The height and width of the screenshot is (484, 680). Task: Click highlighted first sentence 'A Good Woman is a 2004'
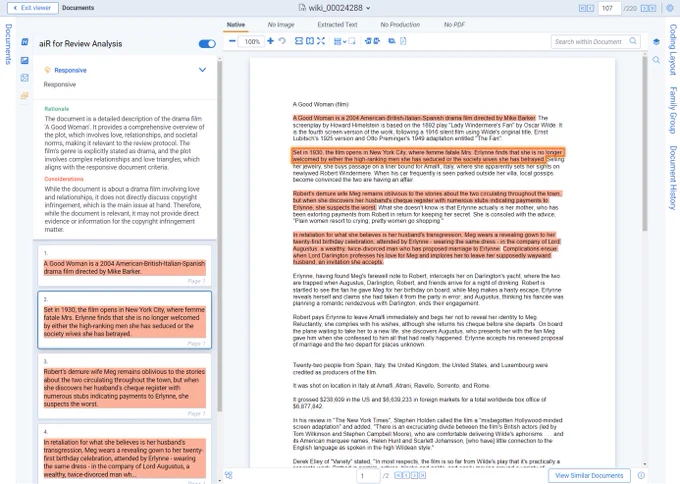pos(414,118)
